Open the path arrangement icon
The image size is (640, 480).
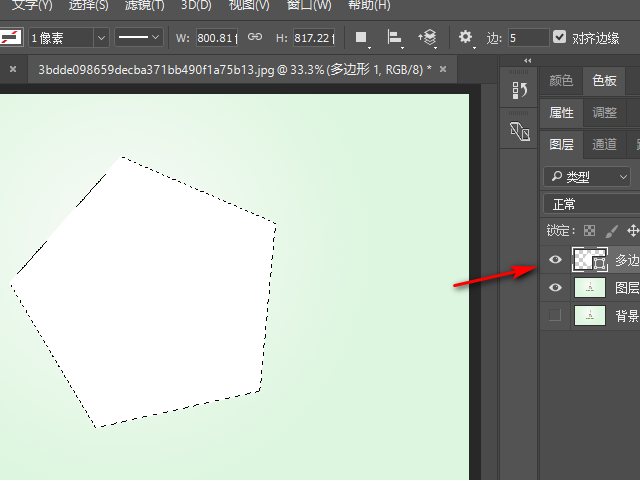(428, 38)
